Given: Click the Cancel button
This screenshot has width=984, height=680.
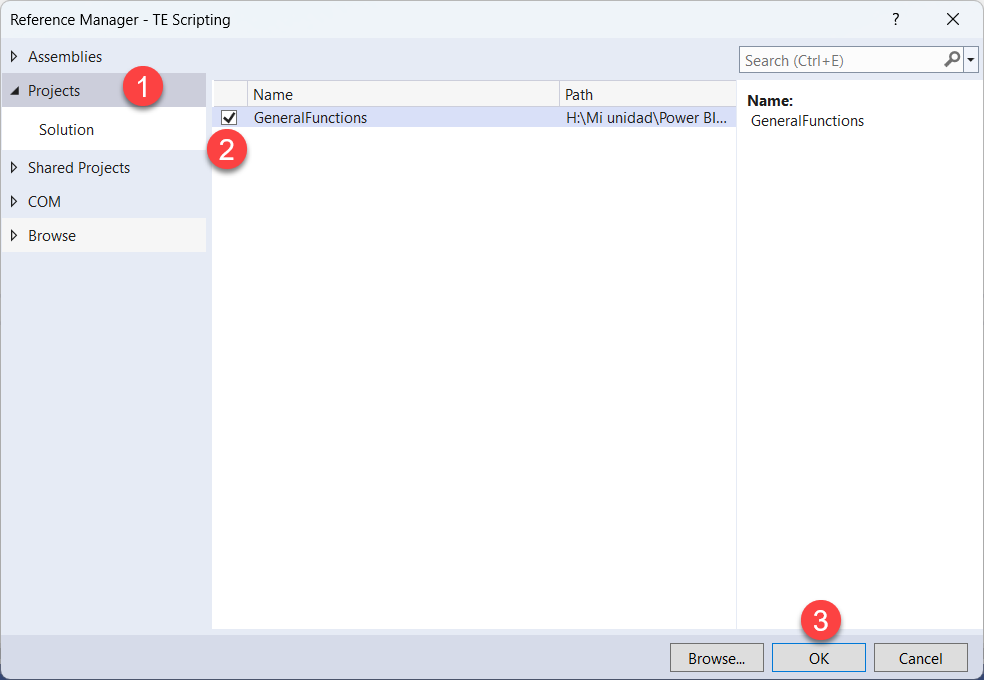Looking at the screenshot, I should tap(920, 658).
